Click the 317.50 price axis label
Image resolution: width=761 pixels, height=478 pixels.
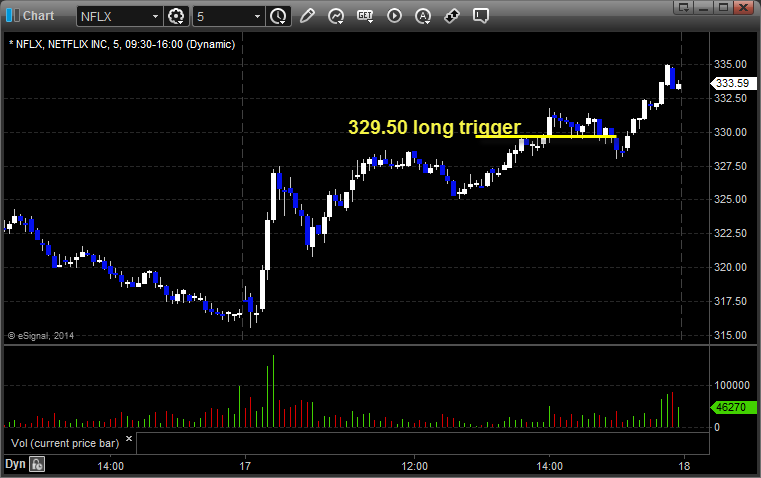[x=730, y=301]
